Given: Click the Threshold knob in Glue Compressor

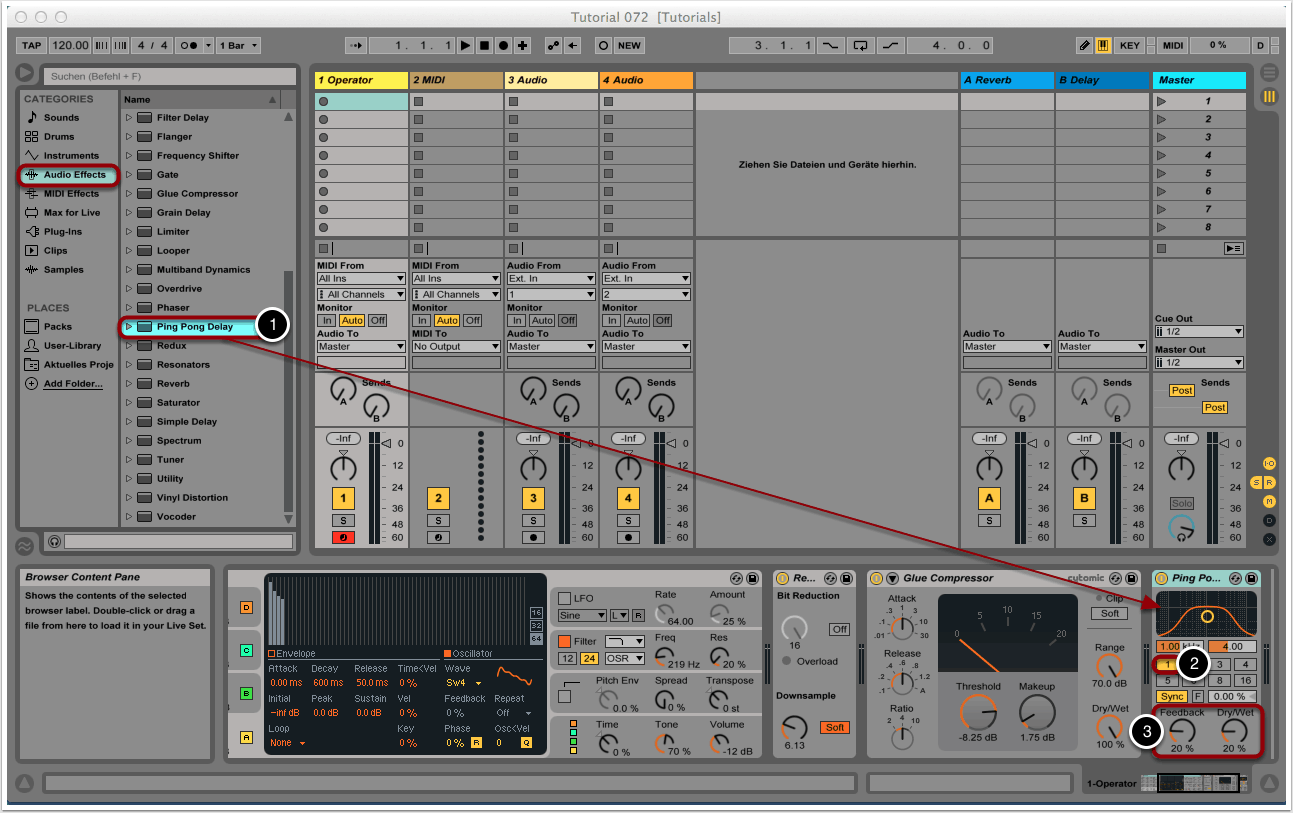Looking at the screenshot, I should [977, 712].
